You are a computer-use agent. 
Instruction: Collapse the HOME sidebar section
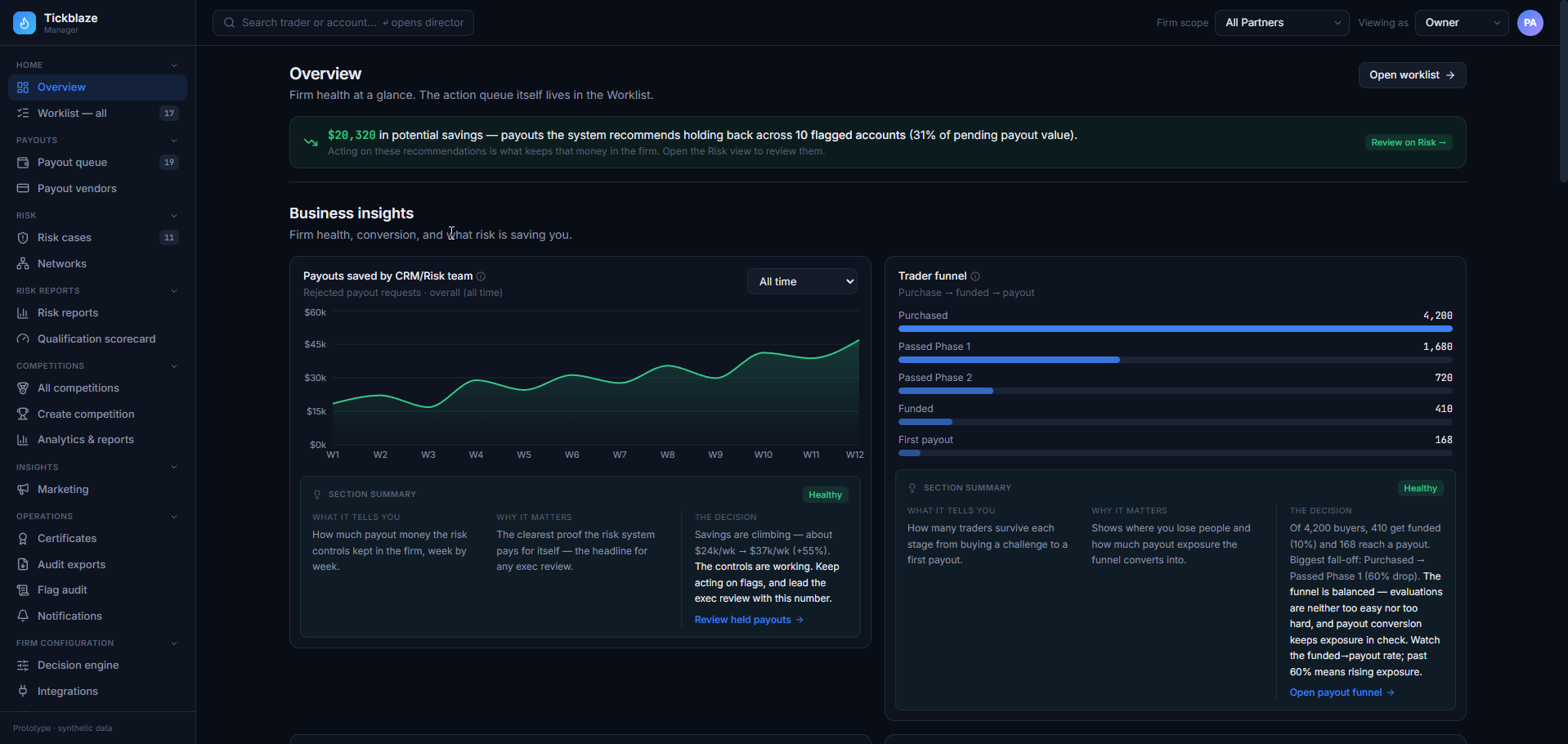(x=173, y=65)
